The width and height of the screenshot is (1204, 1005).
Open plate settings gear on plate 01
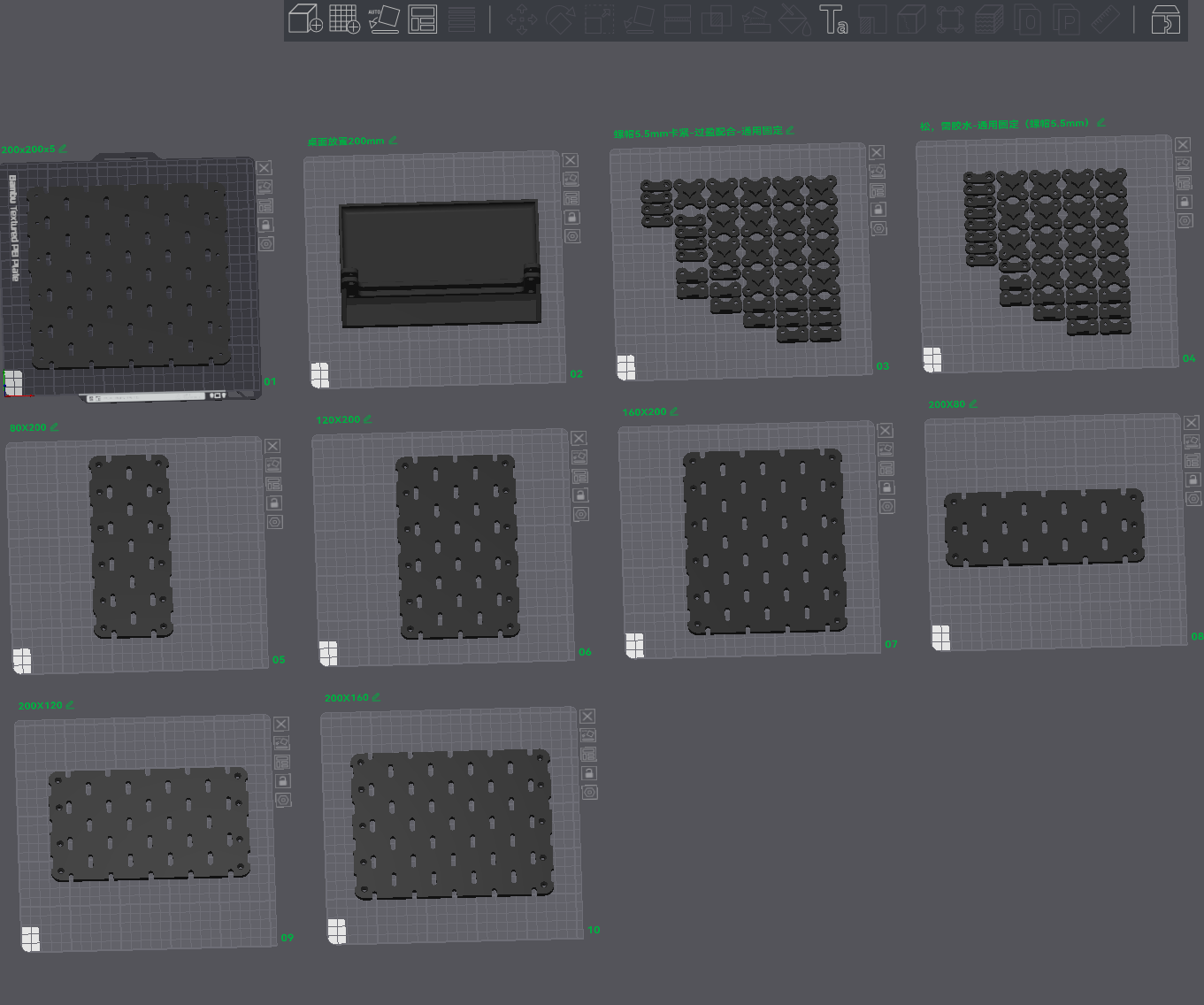(x=266, y=244)
